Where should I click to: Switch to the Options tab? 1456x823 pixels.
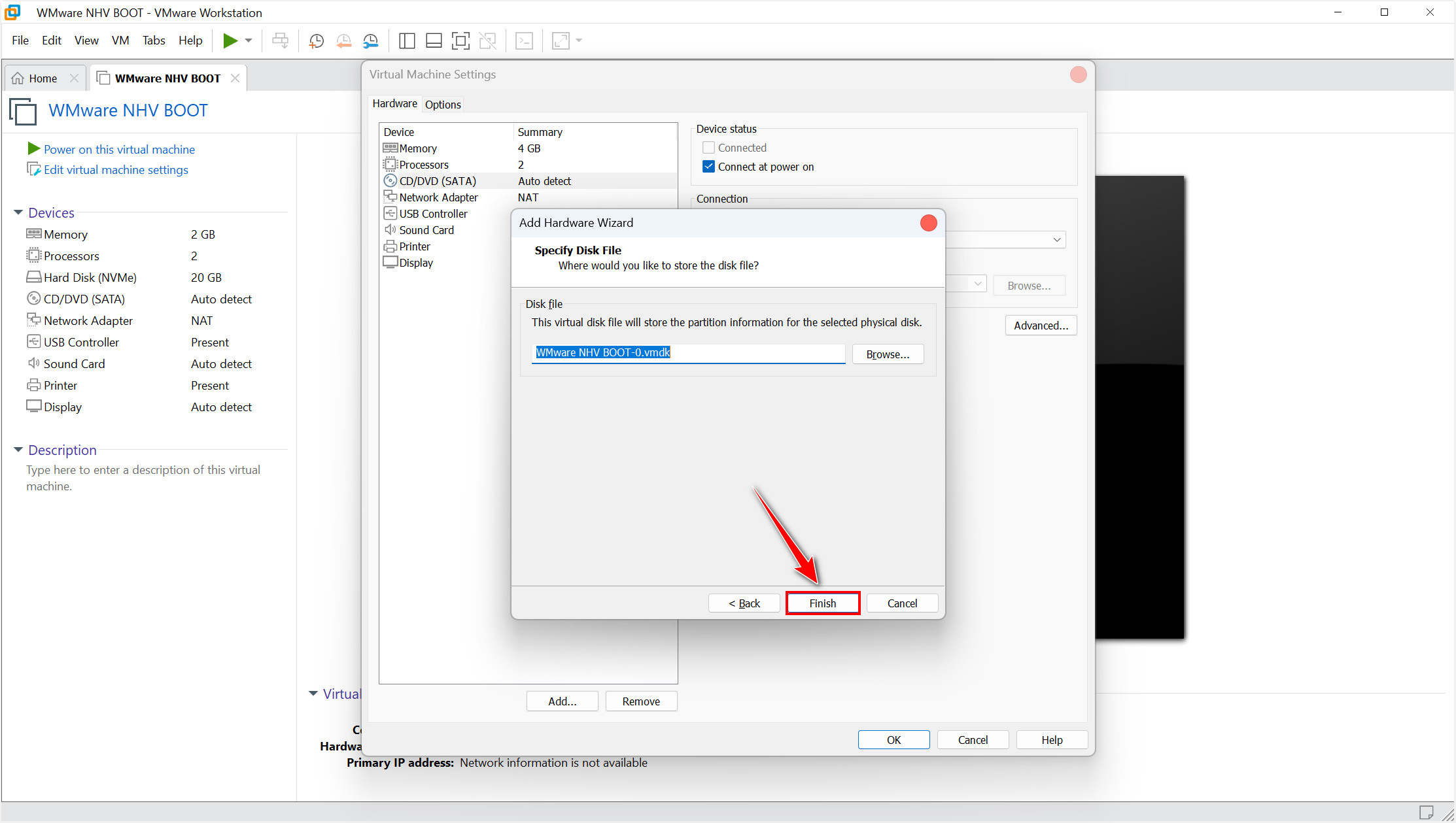(443, 105)
